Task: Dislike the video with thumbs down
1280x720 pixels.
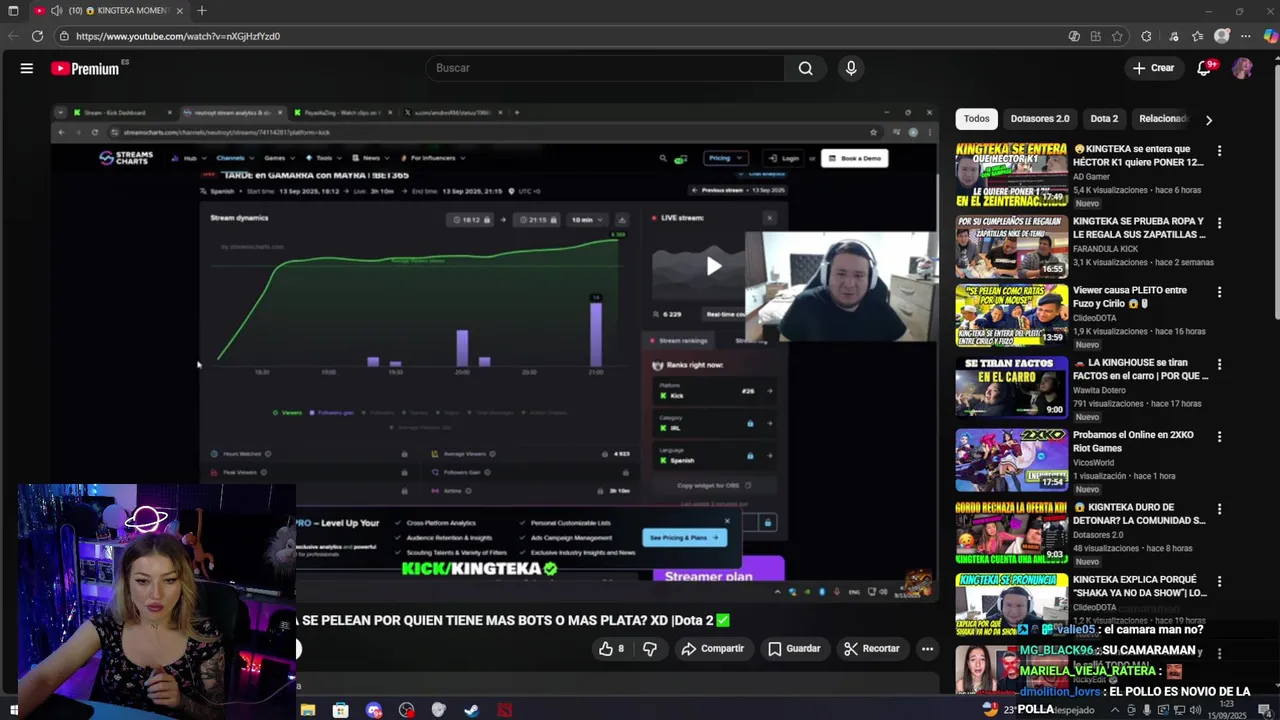Action: click(x=650, y=649)
